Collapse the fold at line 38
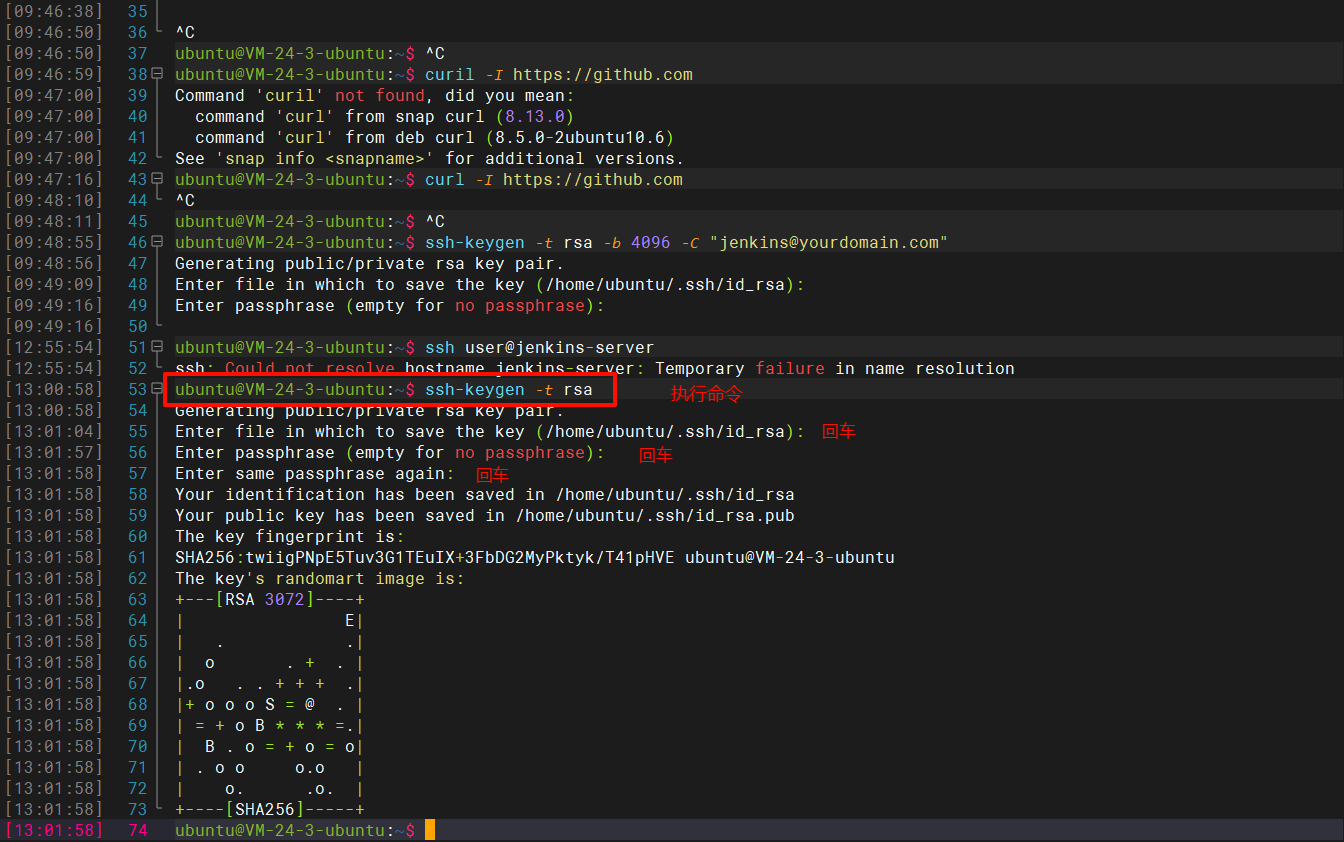 (157, 74)
